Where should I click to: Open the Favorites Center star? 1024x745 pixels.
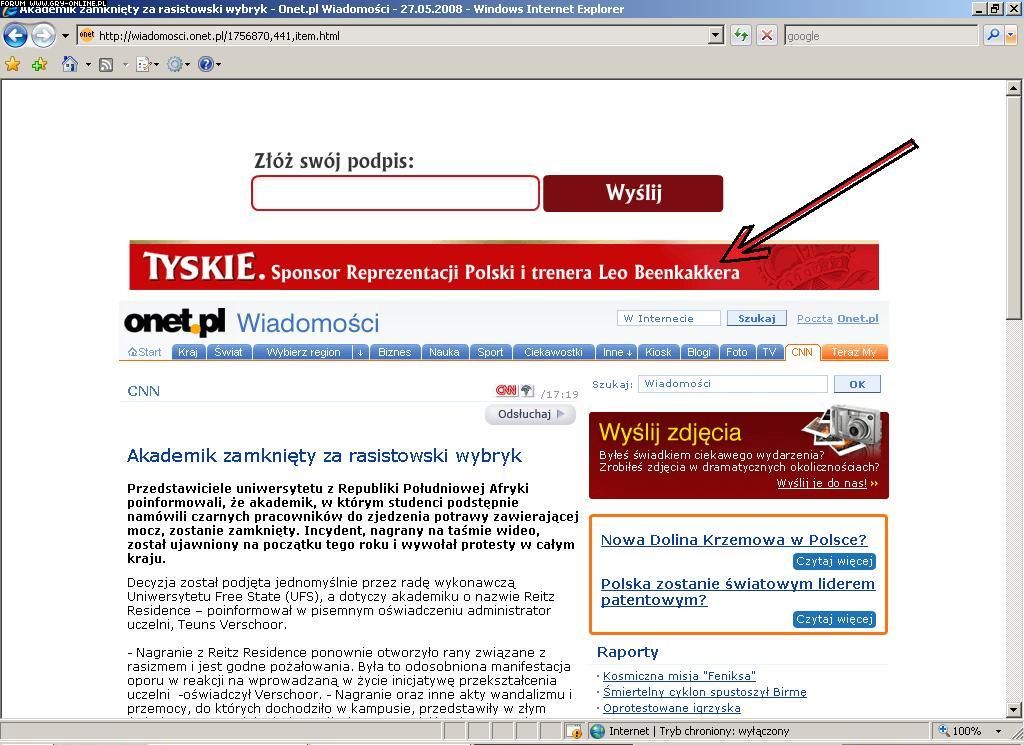[x=12, y=64]
